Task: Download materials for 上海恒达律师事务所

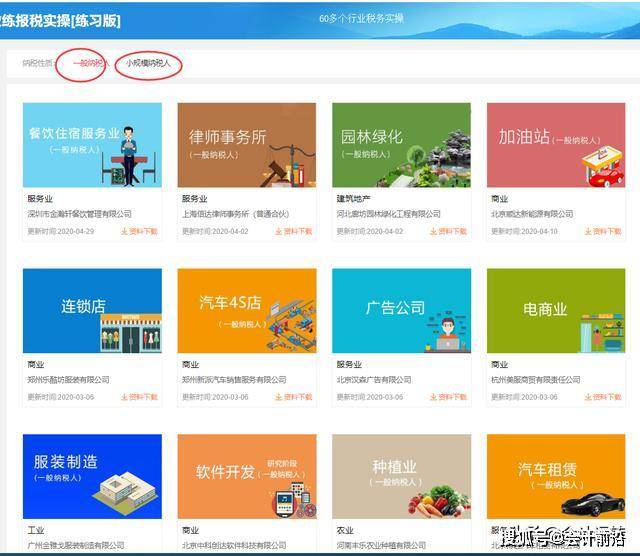Action: click(293, 231)
